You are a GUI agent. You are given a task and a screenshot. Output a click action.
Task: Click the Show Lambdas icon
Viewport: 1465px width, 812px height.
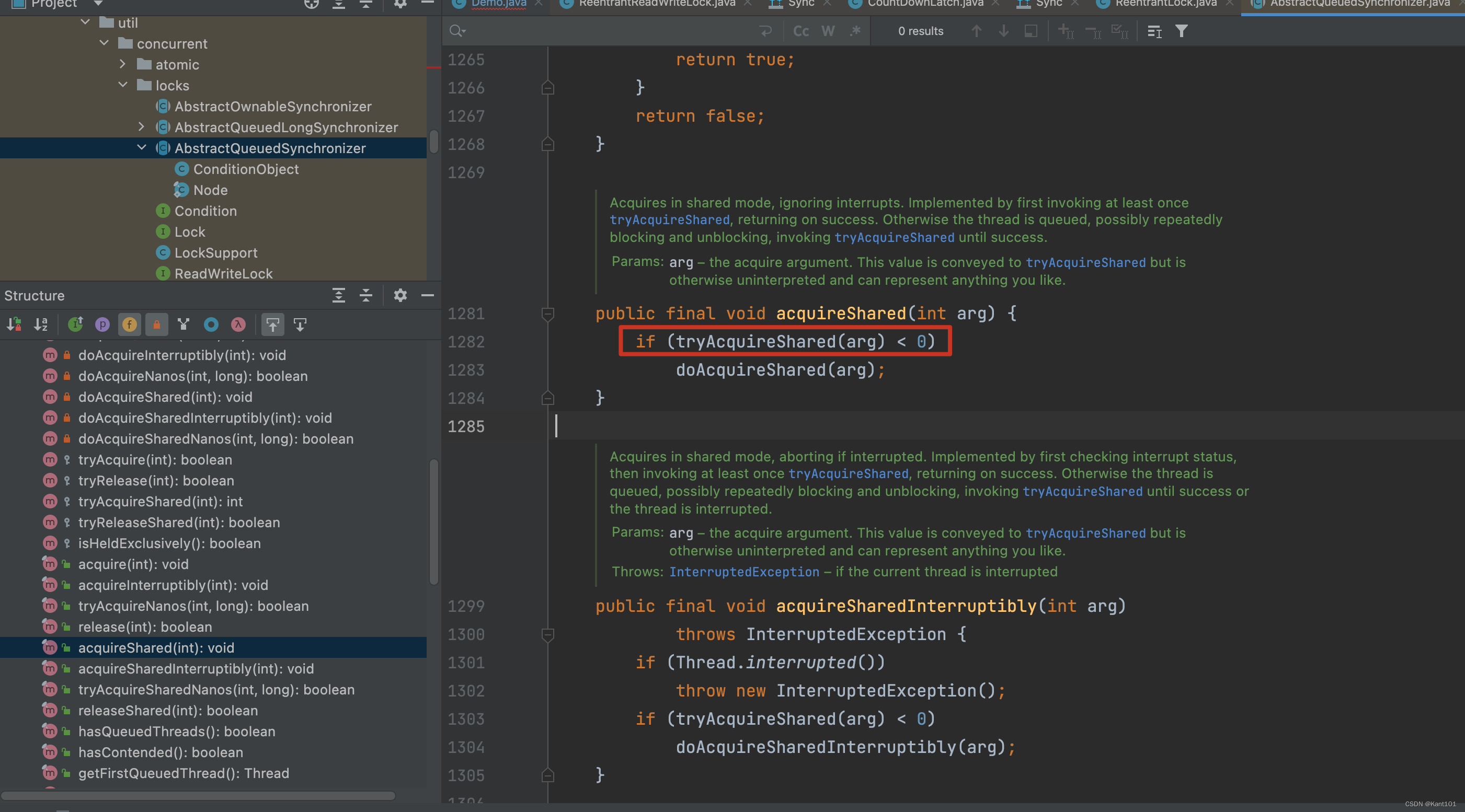(x=238, y=324)
